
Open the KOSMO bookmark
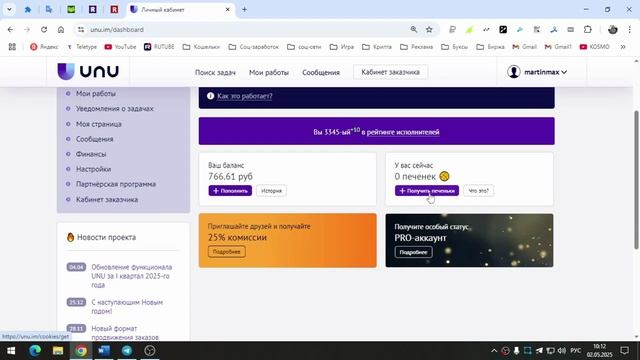click(595, 47)
